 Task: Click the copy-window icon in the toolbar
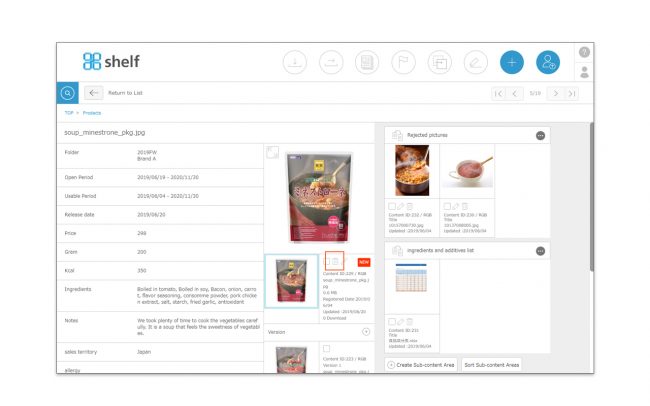tap(440, 62)
